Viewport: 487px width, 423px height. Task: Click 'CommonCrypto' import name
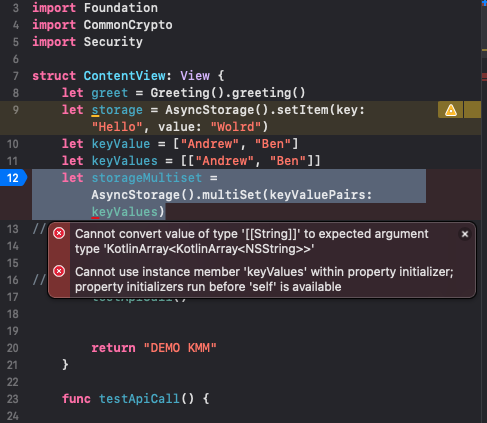click(x=128, y=25)
